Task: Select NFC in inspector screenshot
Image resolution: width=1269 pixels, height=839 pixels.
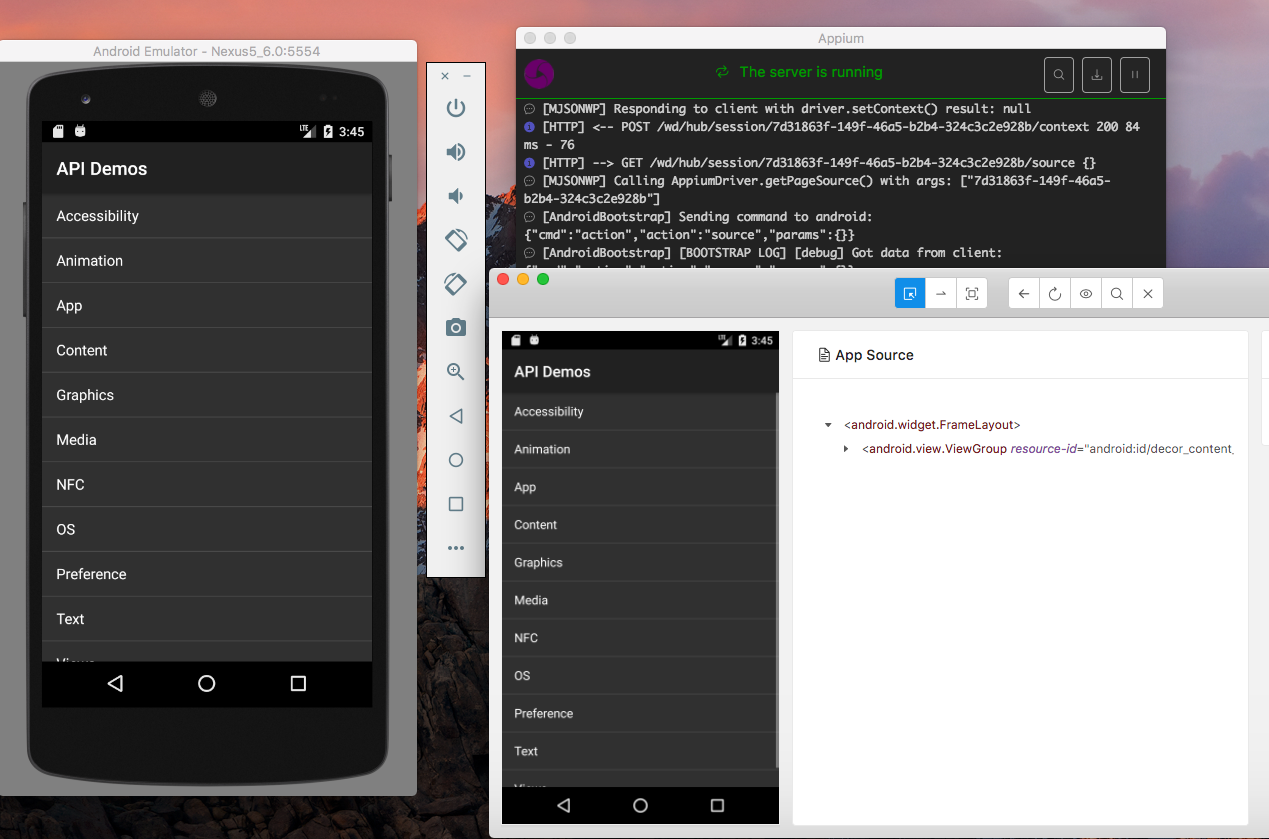Action: click(x=639, y=638)
